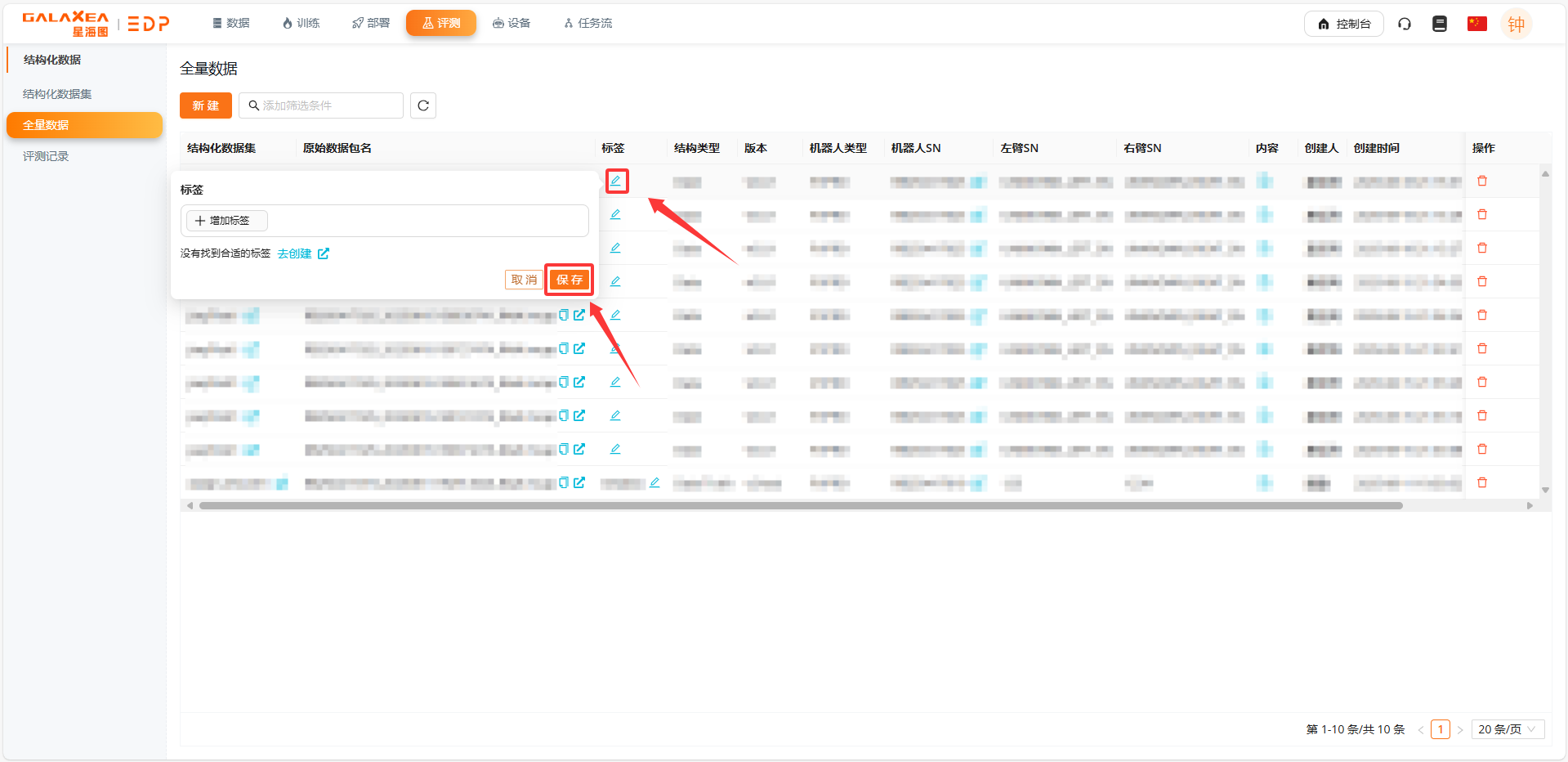
Task: Click the horizontal scrollbar under the table
Action: (801, 505)
